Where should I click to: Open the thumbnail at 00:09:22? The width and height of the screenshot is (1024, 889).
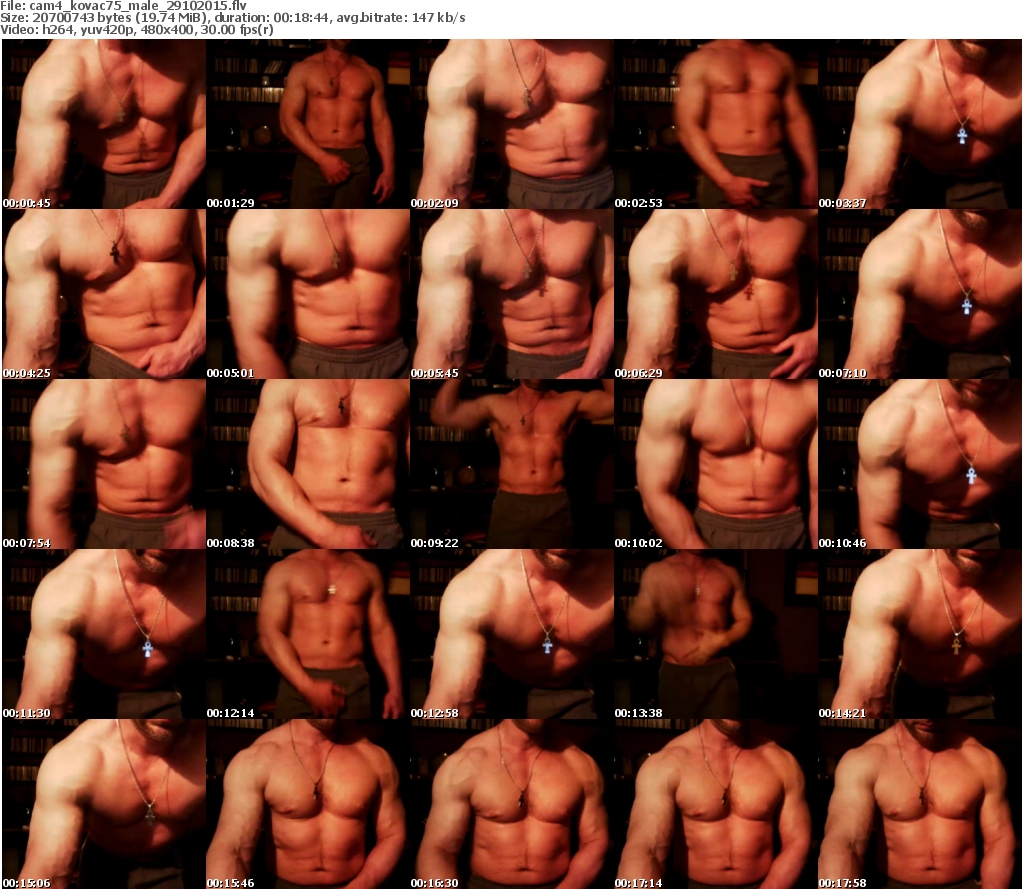[512, 464]
